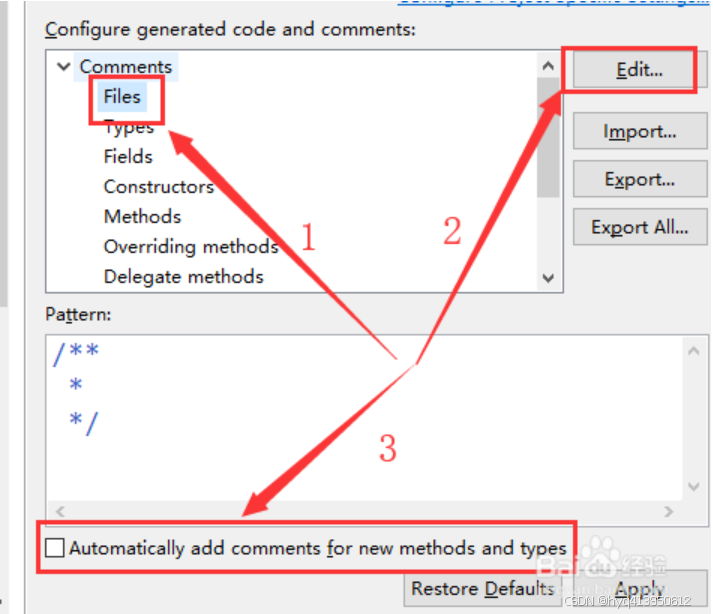Click the Import... button
The image size is (713, 614).
639,131
